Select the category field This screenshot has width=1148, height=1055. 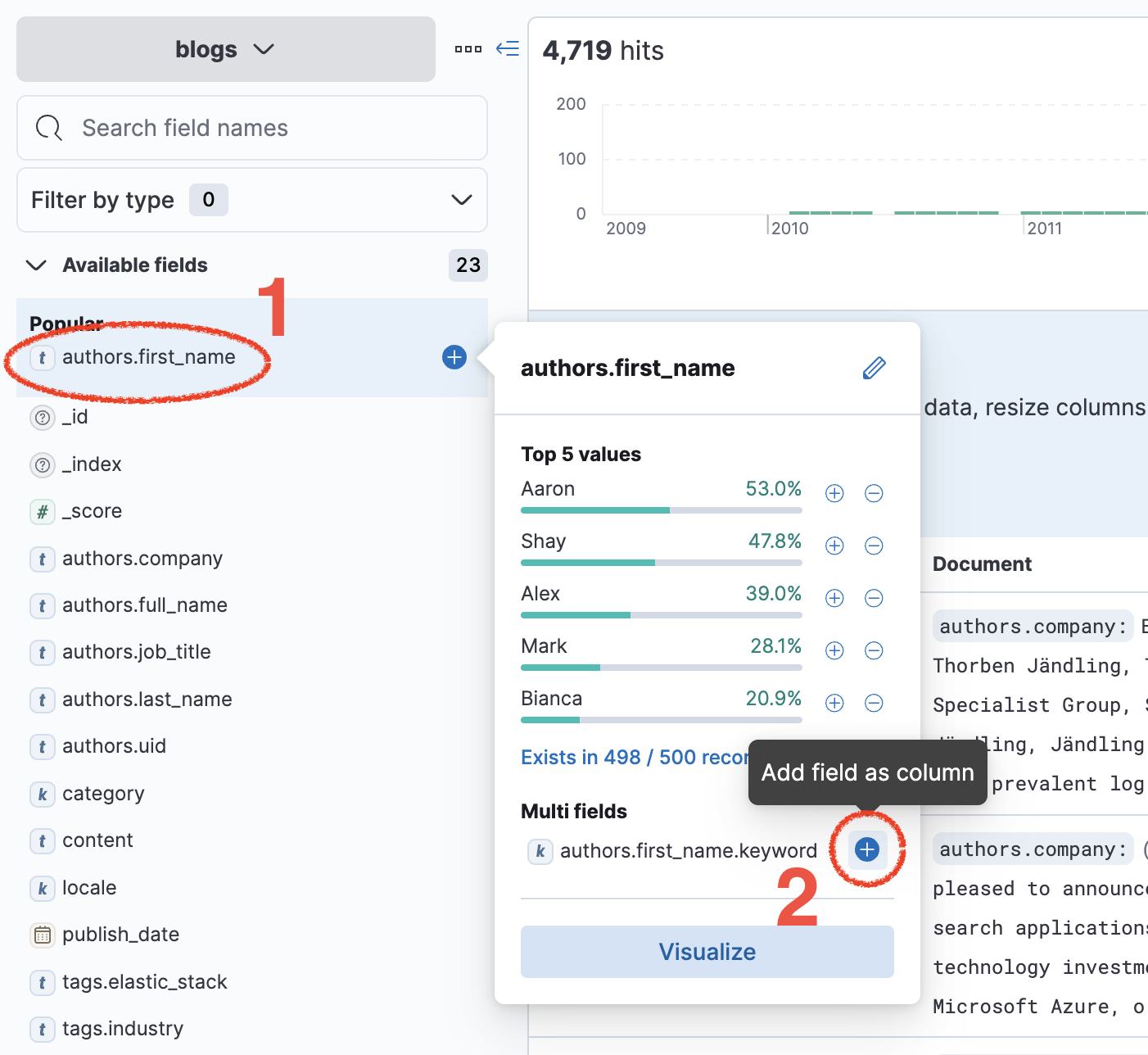[x=103, y=794]
